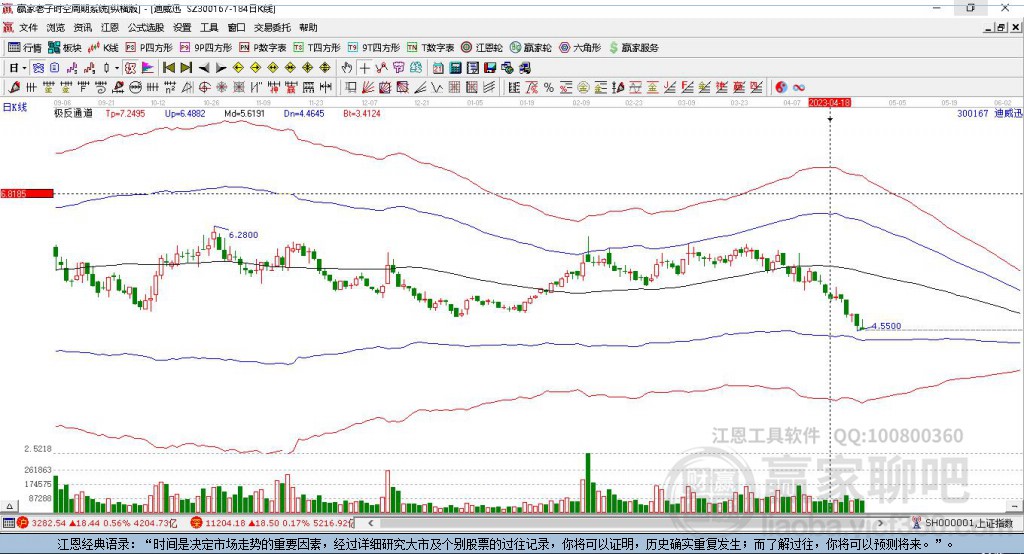Click the 6.2800 high price label
1024x554 pixels.
pos(244,235)
